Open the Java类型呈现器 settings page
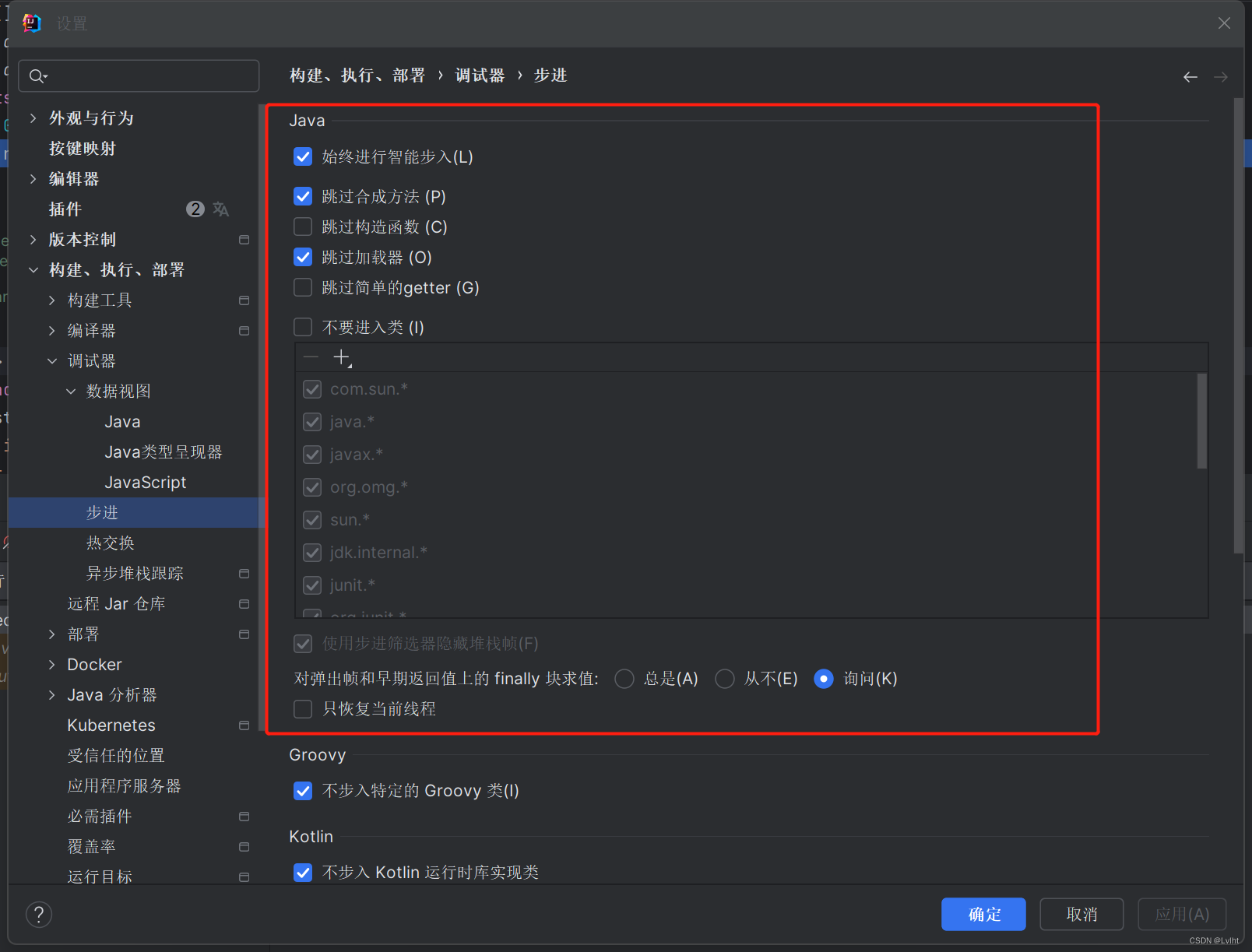The image size is (1252, 952). coord(164,452)
